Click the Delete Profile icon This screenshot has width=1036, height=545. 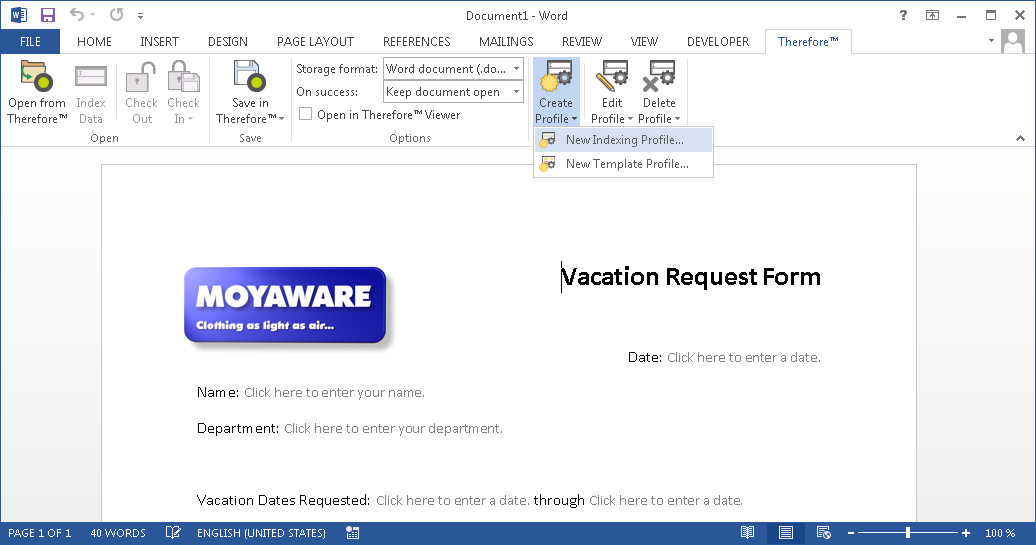658,77
